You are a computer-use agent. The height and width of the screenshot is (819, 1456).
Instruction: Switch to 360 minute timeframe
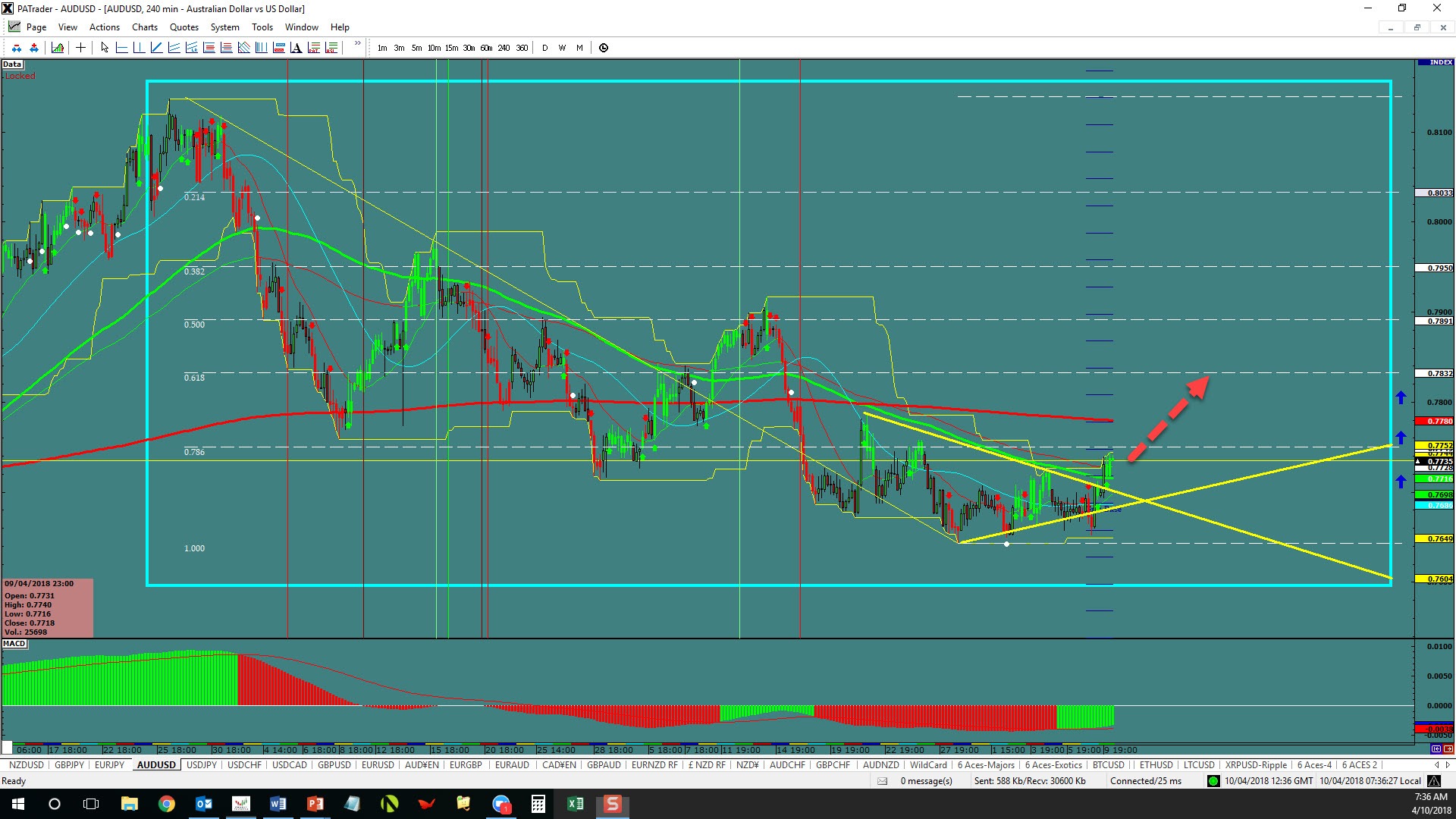tap(522, 48)
